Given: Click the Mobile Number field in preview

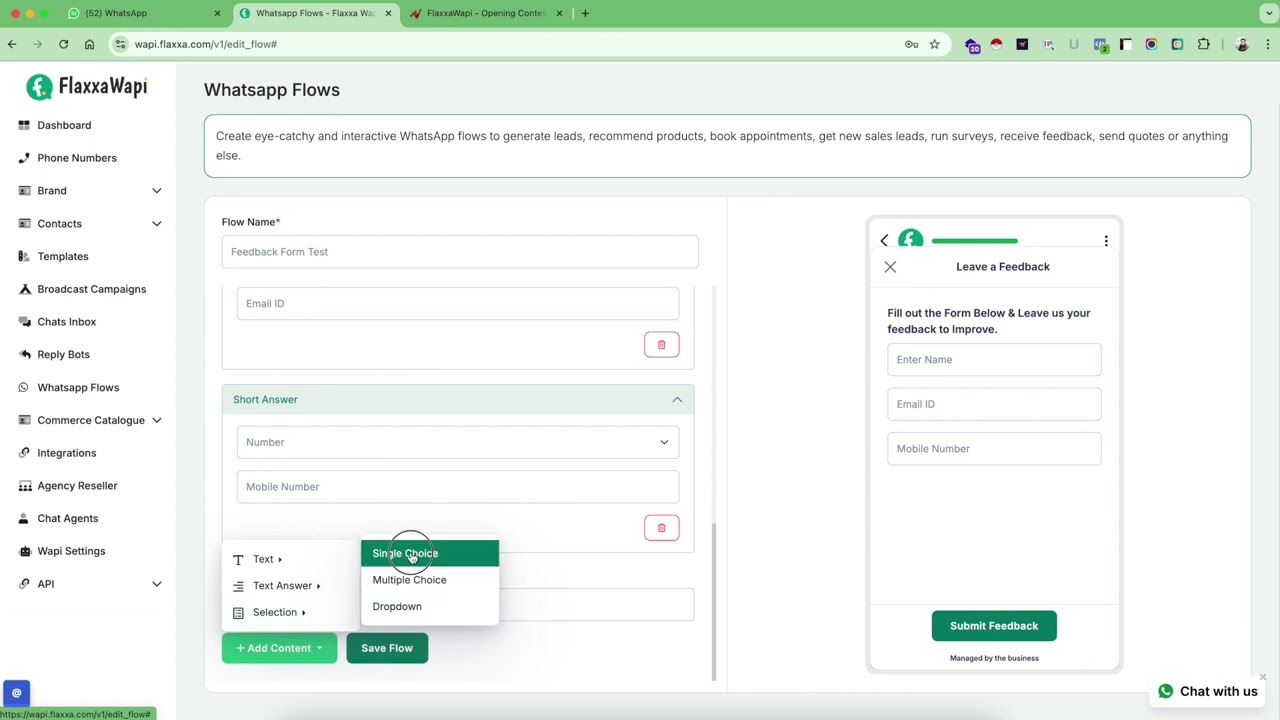Looking at the screenshot, I should tap(994, 449).
